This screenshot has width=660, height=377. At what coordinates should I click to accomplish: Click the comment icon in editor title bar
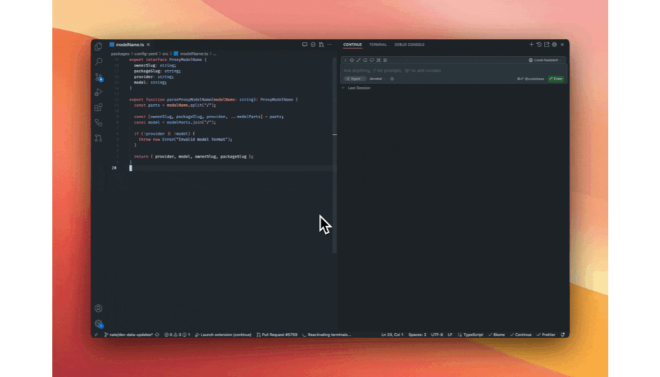coord(305,45)
